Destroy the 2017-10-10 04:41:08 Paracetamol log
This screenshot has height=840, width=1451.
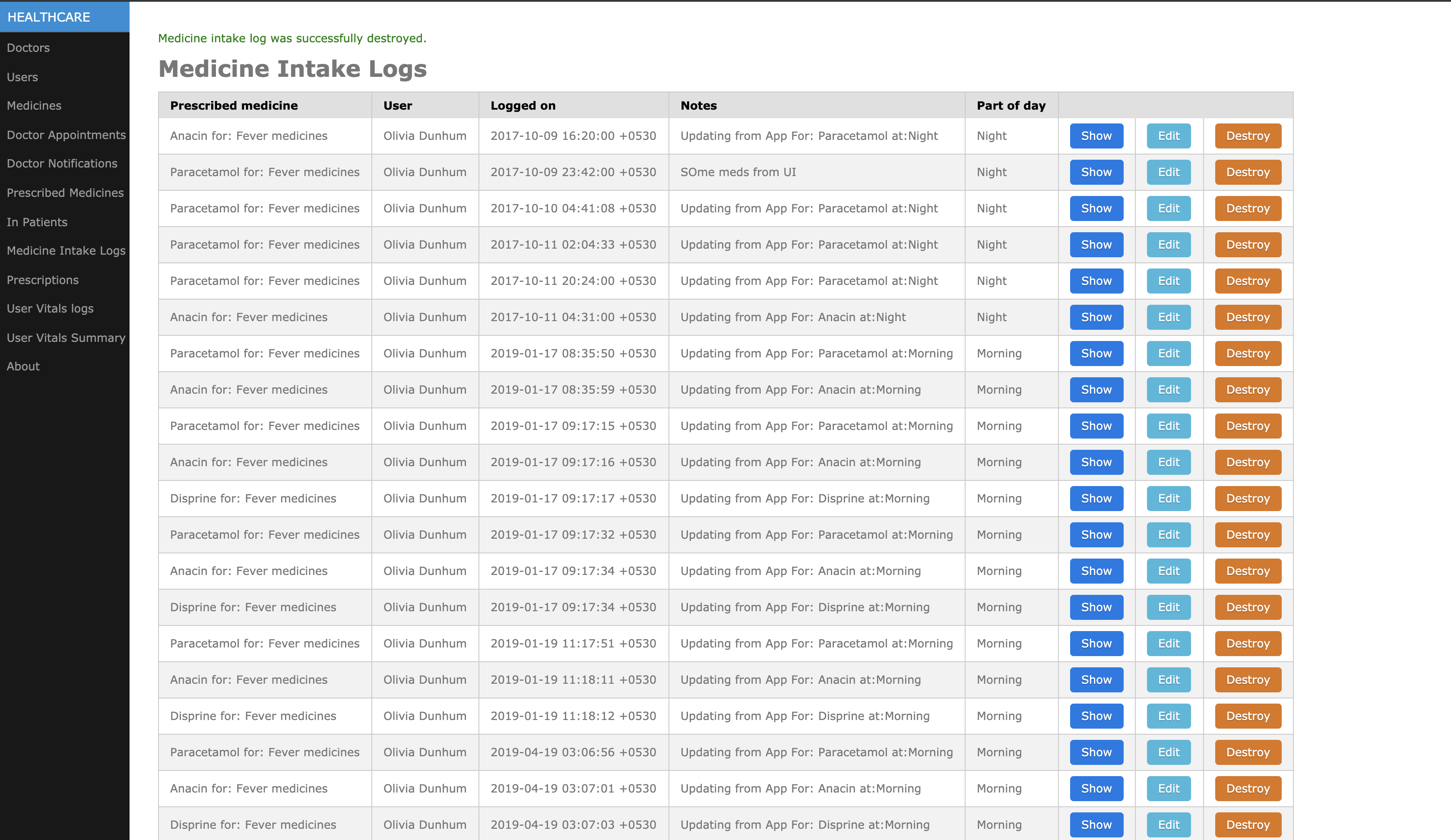pyautogui.click(x=1247, y=208)
